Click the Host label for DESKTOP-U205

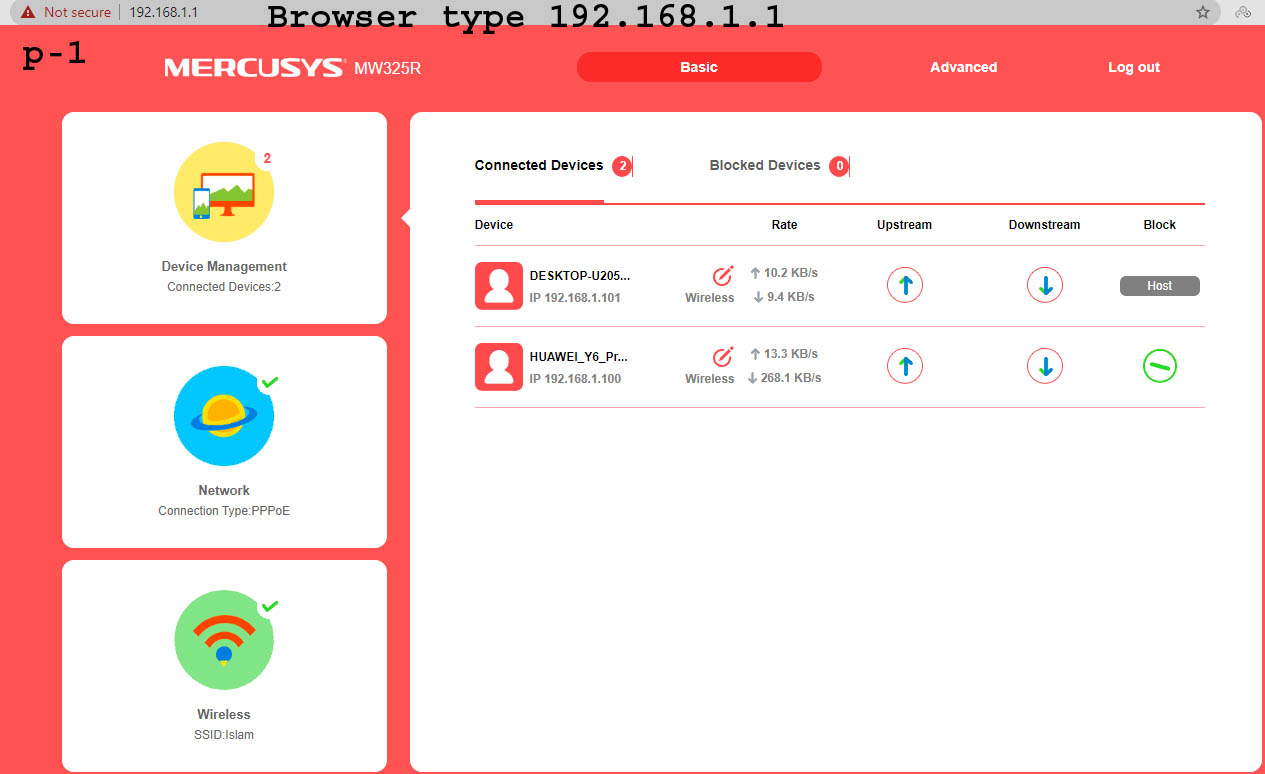1159,286
